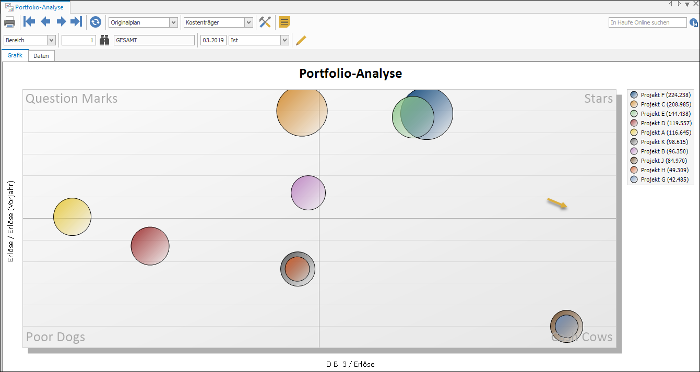
Task: Open the yellow note list icon
Action: [x=284, y=22]
